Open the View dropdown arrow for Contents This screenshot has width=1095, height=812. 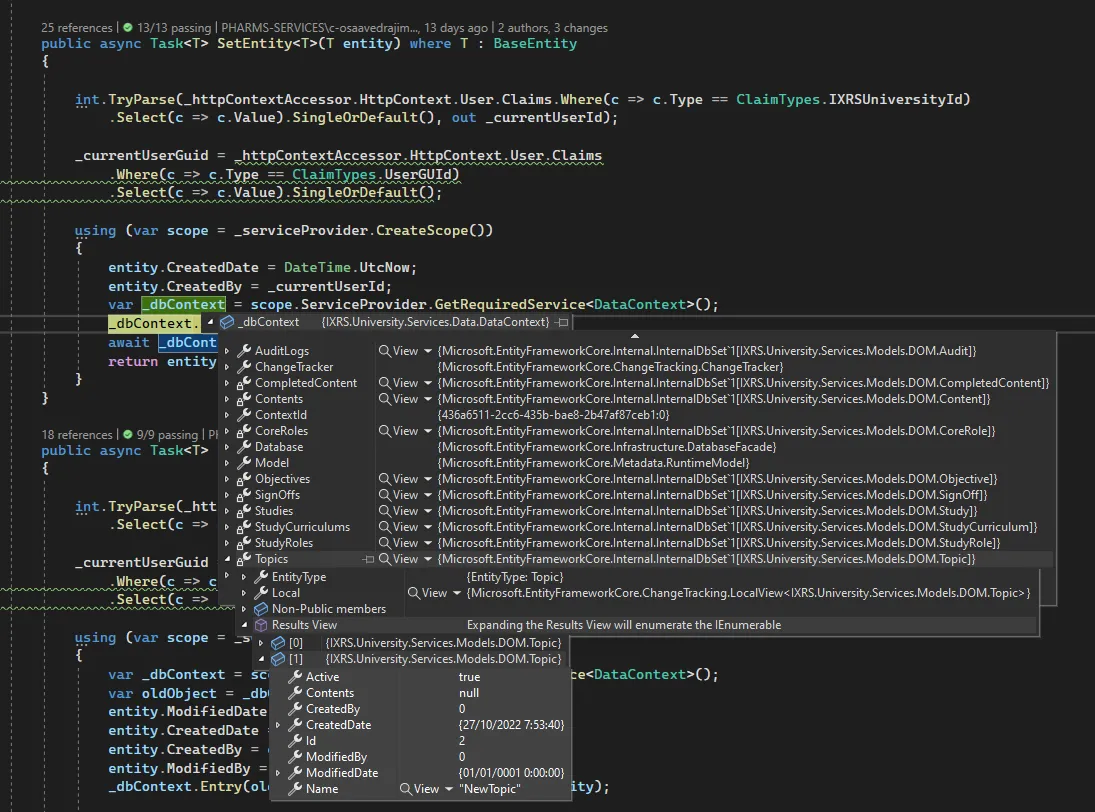428,399
